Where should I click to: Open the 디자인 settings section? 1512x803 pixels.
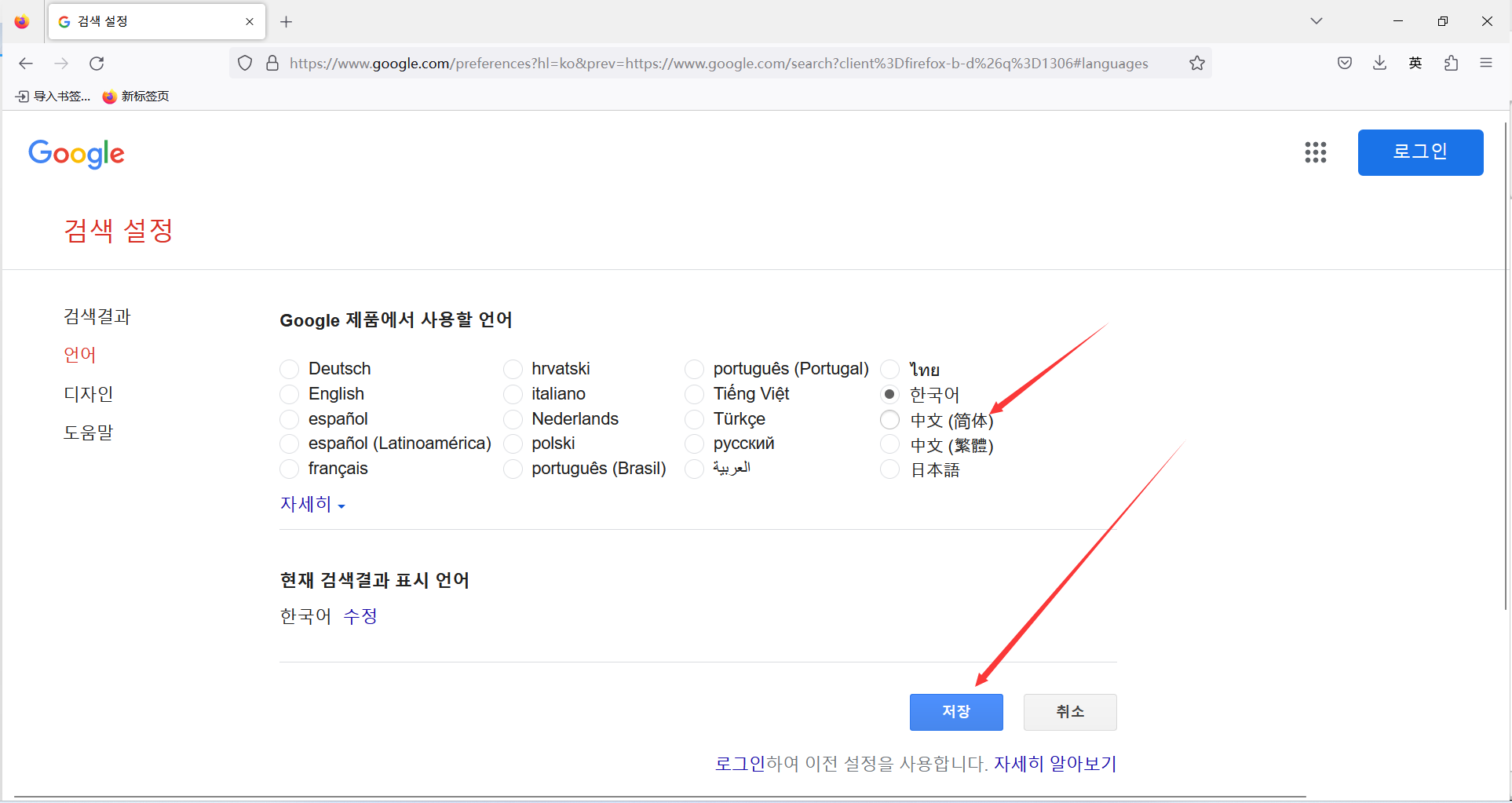pos(89,394)
